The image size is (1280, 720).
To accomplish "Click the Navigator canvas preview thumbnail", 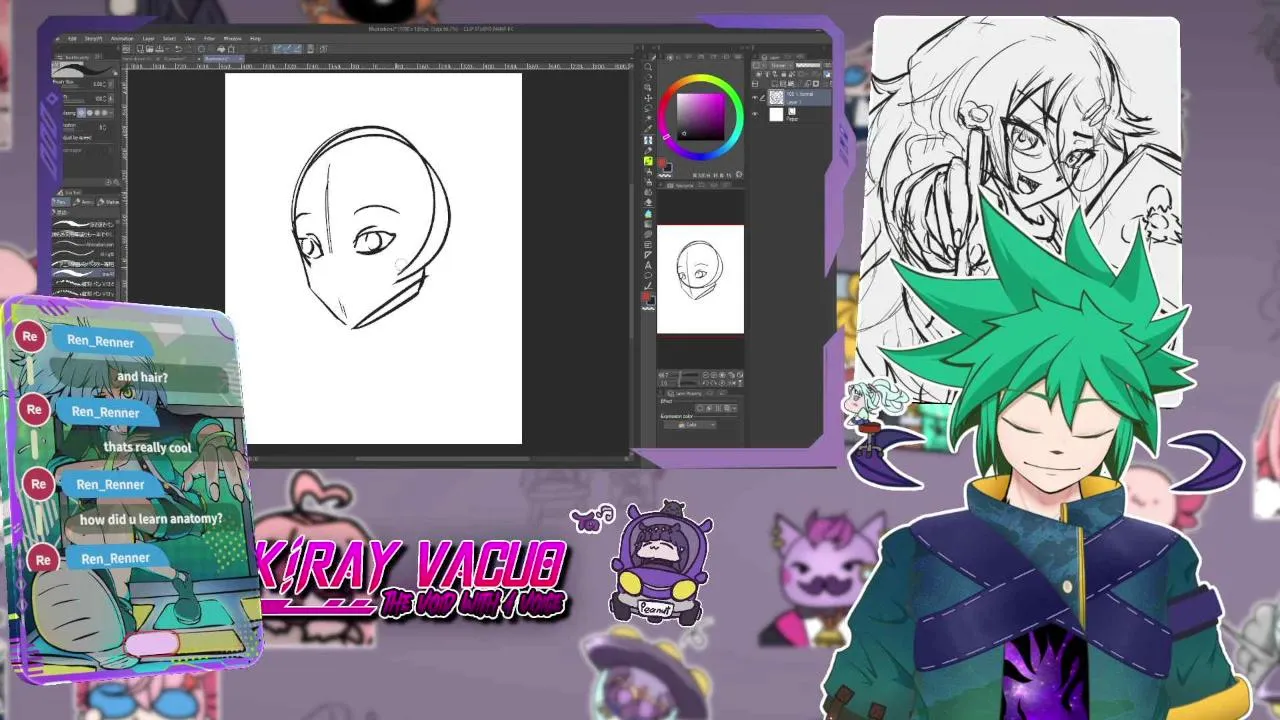I will 700,279.
